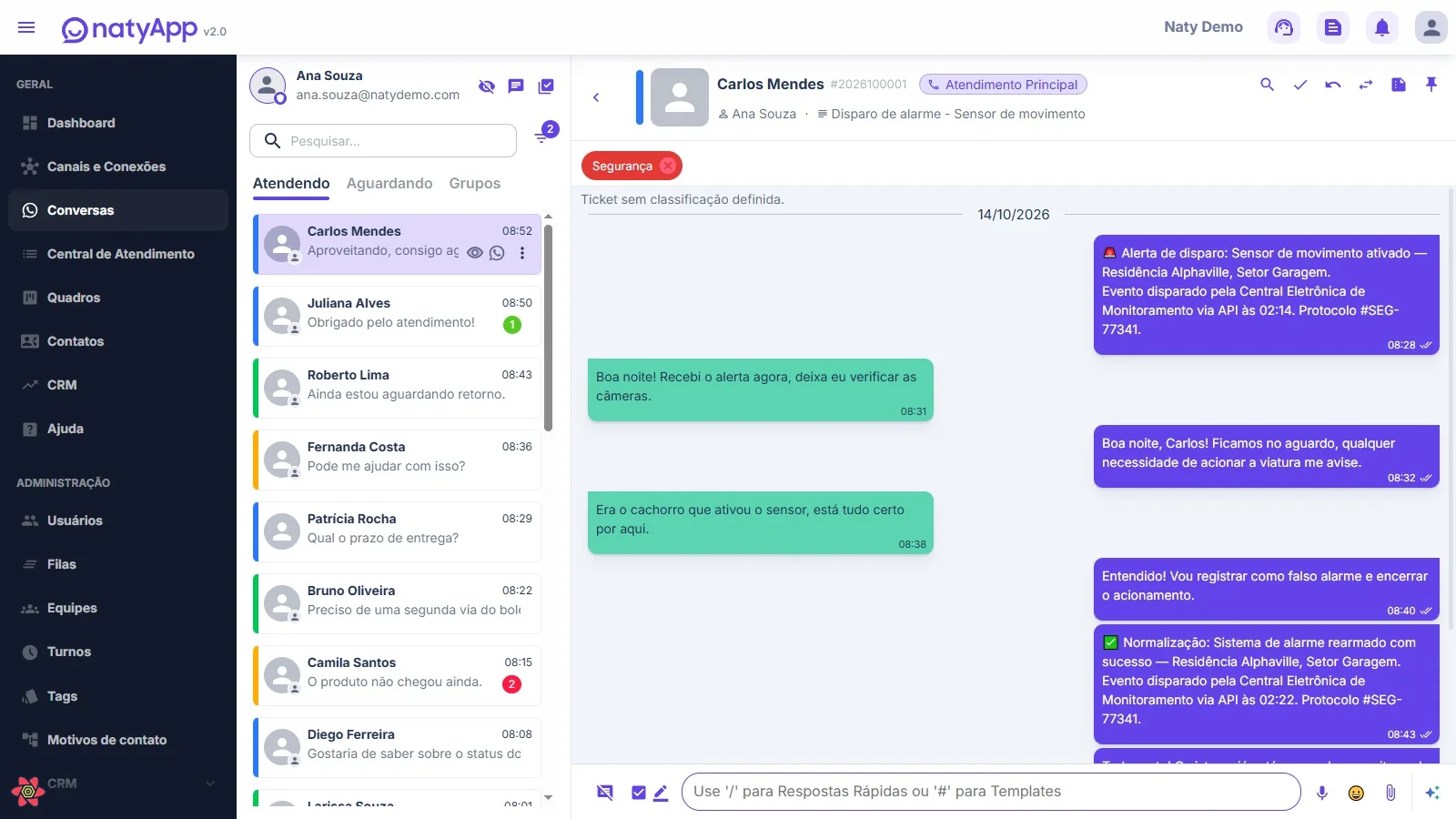Screen dimensions: 1456x819
Task: Toggle the checkbox icon in message composer
Action: click(639, 793)
